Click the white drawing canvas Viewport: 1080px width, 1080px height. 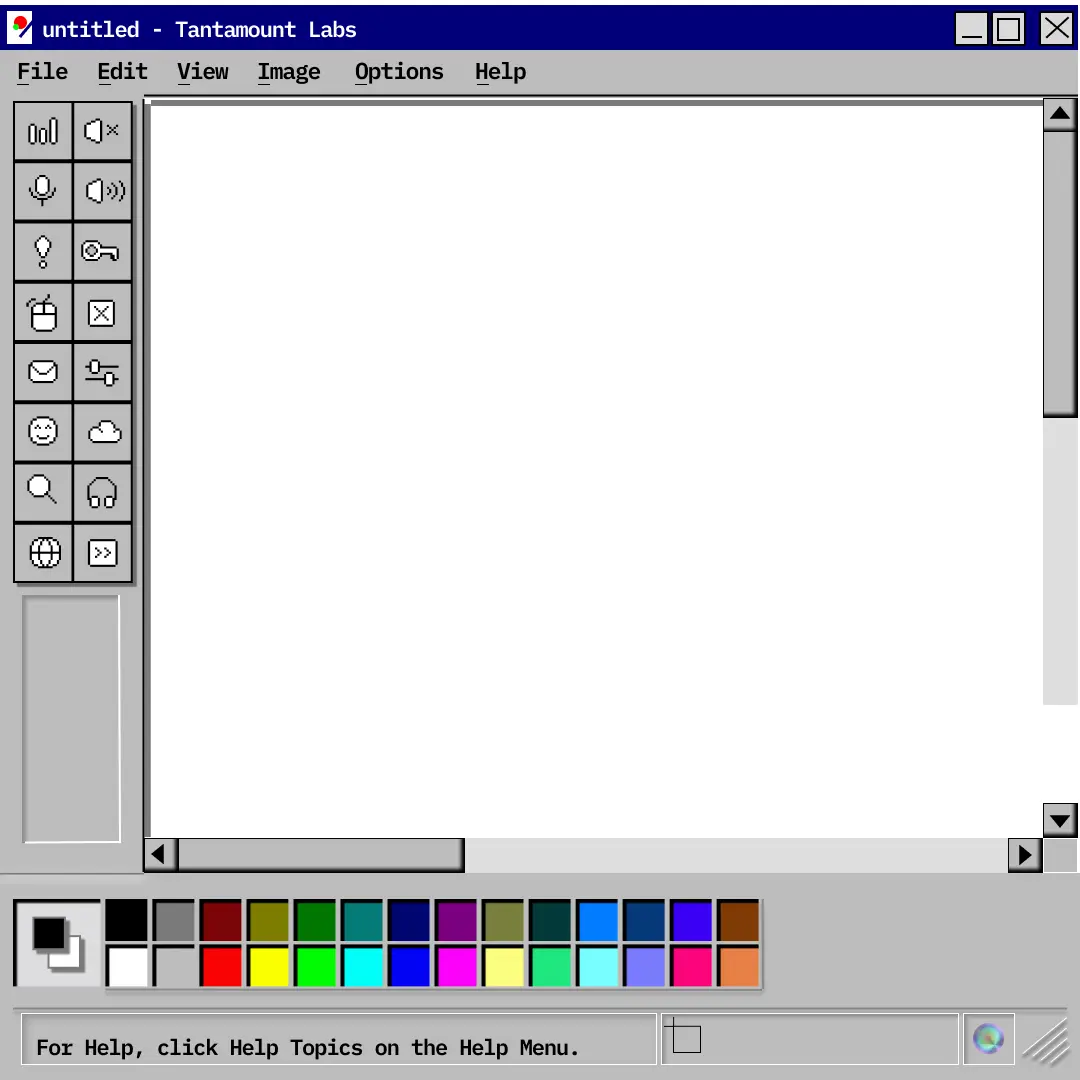pos(596,471)
